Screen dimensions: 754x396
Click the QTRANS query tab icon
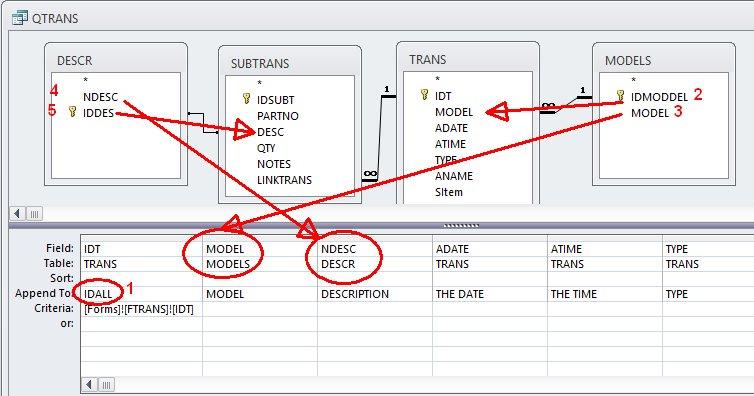tap(20, 18)
